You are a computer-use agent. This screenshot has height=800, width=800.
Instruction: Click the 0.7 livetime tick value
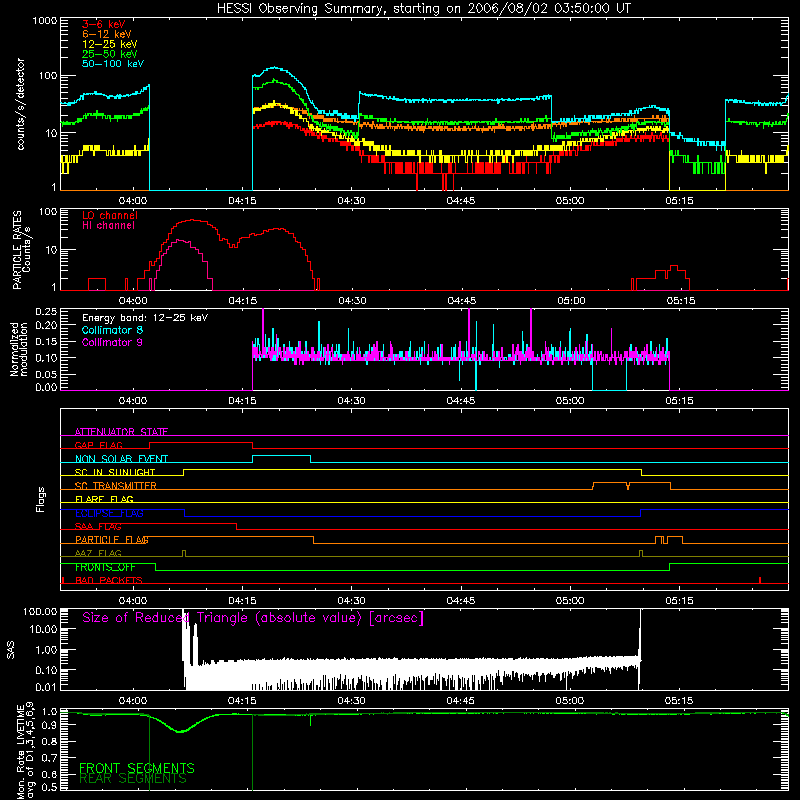click(49, 758)
